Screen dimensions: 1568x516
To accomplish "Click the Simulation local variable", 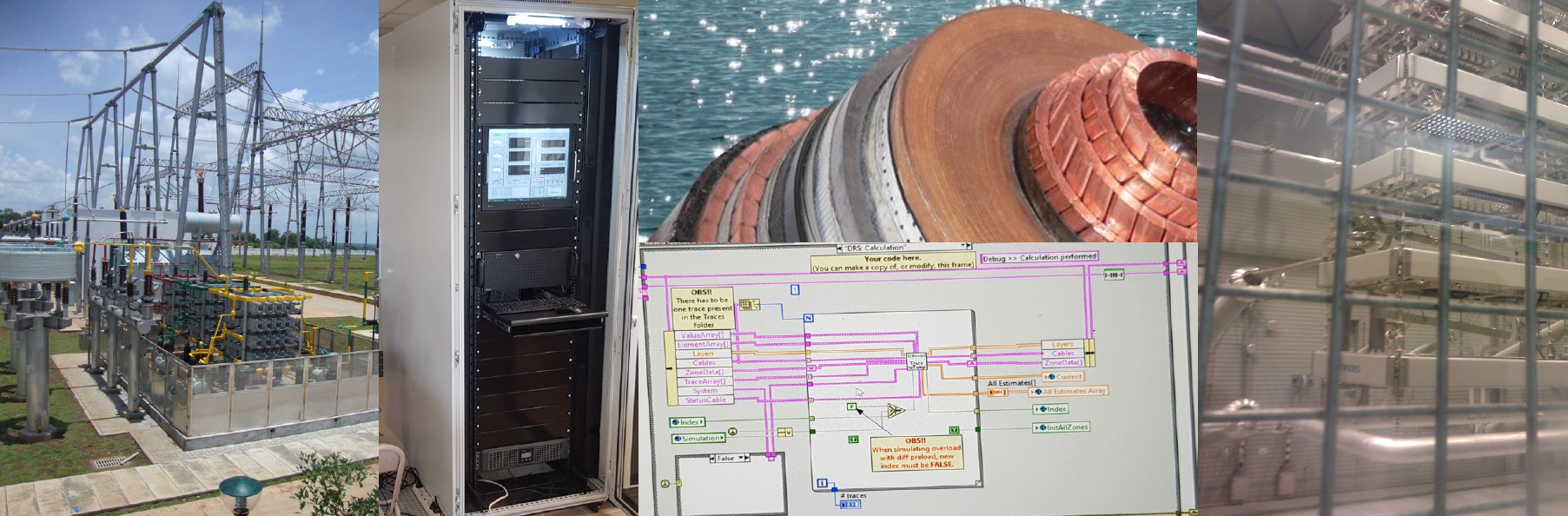I will pos(698,439).
